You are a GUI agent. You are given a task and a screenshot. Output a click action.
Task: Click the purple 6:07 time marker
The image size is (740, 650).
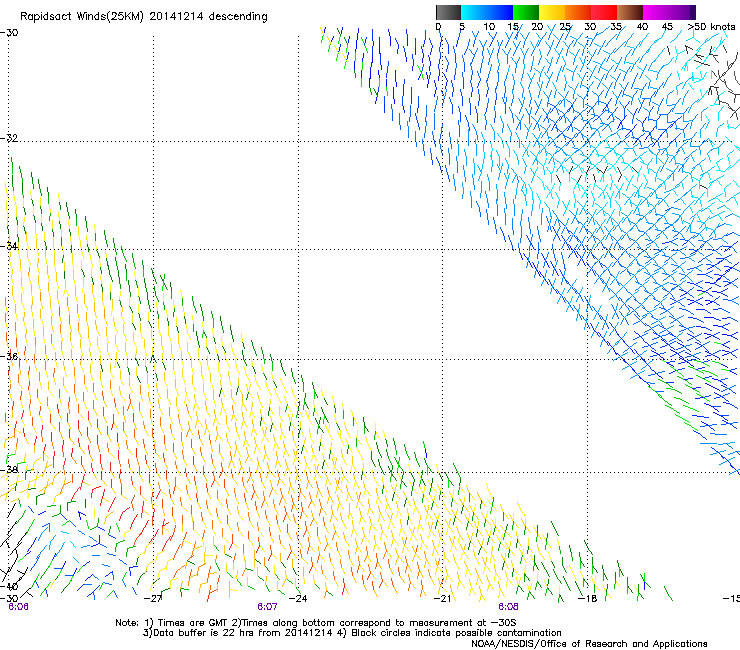[267, 607]
